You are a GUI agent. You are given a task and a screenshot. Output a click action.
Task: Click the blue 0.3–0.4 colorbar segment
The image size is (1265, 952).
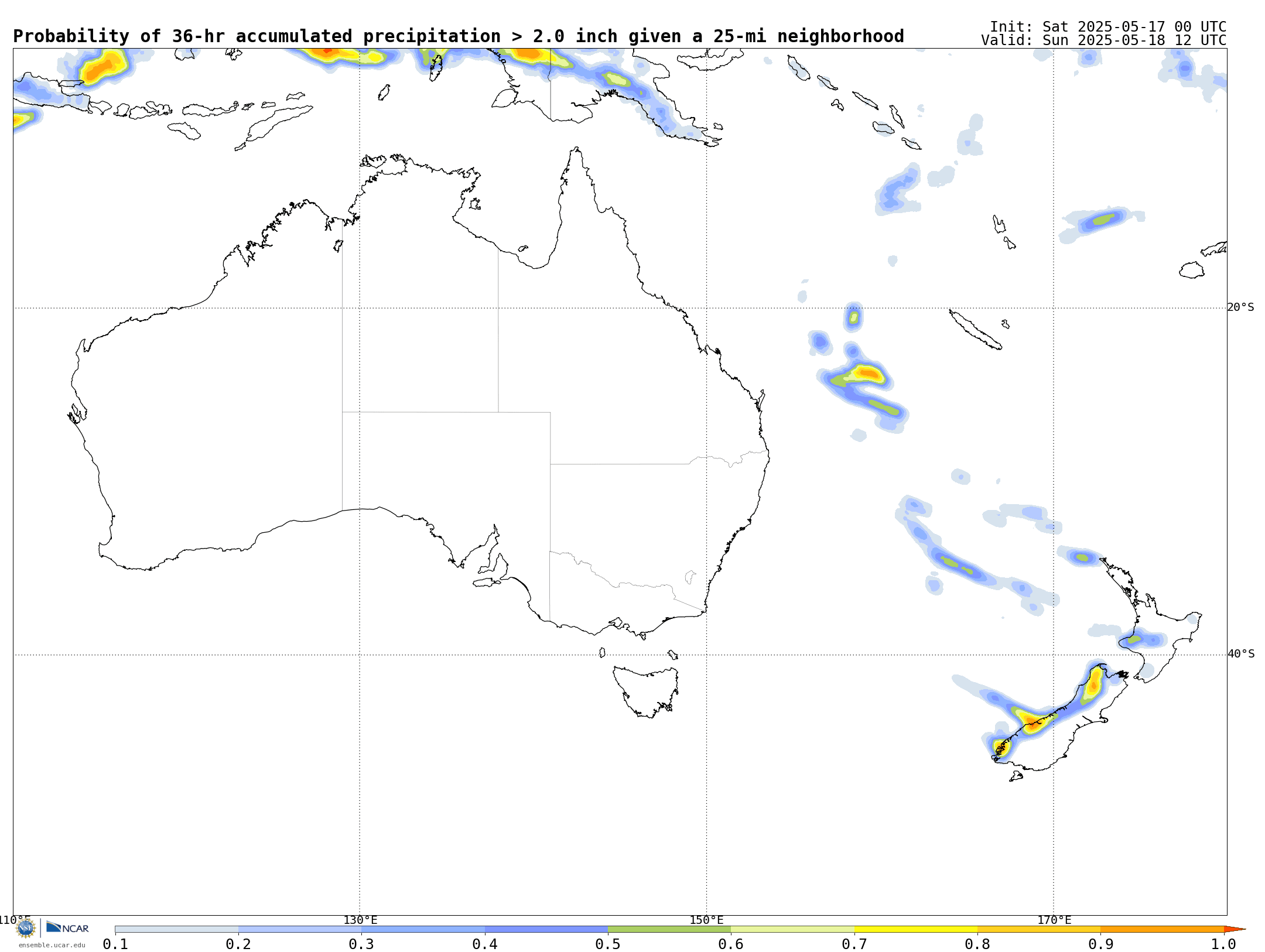(x=423, y=929)
